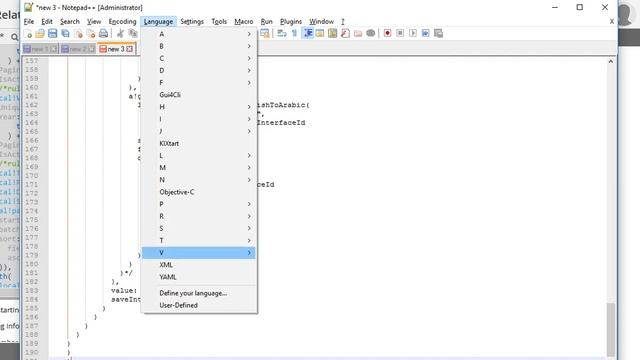
Task: Close the new 2 tab with its X
Action: [x=91, y=49]
